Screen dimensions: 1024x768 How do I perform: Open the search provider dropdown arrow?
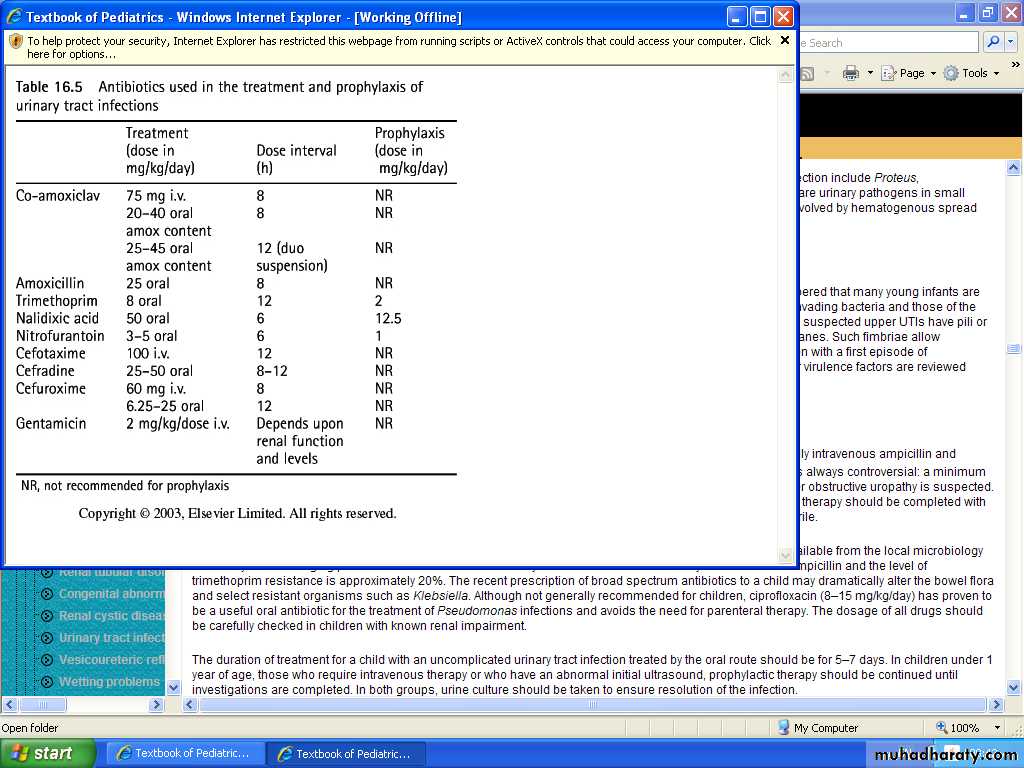(1011, 42)
